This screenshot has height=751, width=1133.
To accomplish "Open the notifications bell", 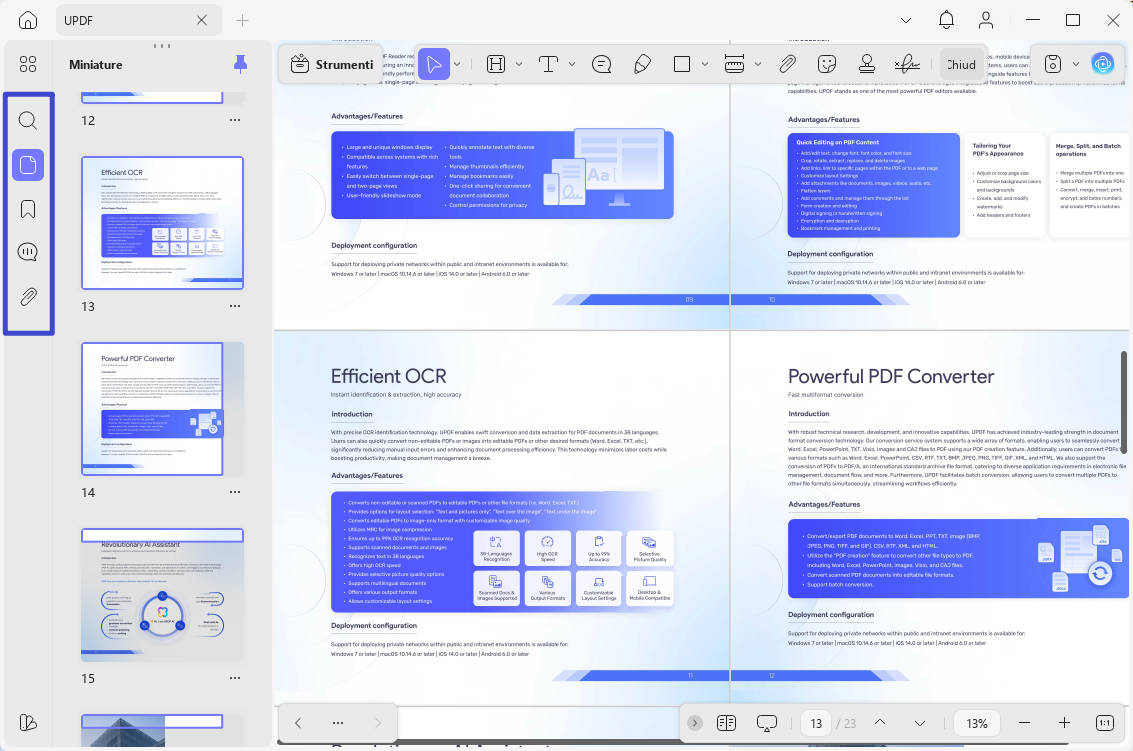I will 946,20.
